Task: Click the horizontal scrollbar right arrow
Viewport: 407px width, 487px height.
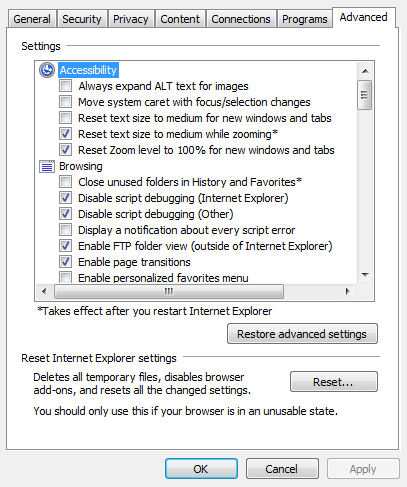Action: [x=347, y=292]
